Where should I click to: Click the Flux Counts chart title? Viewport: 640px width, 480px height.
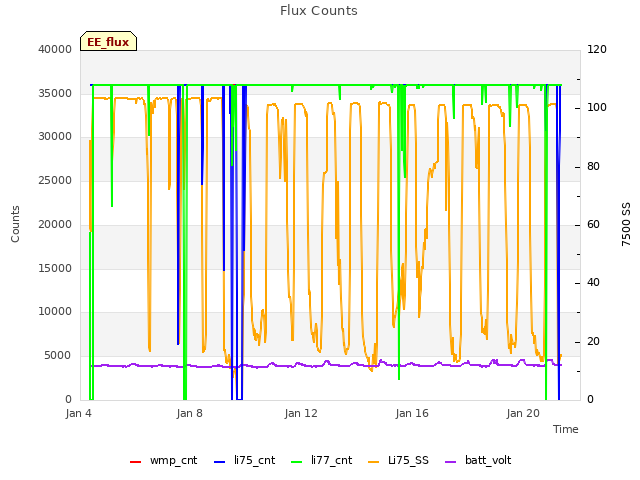(319, 11)
